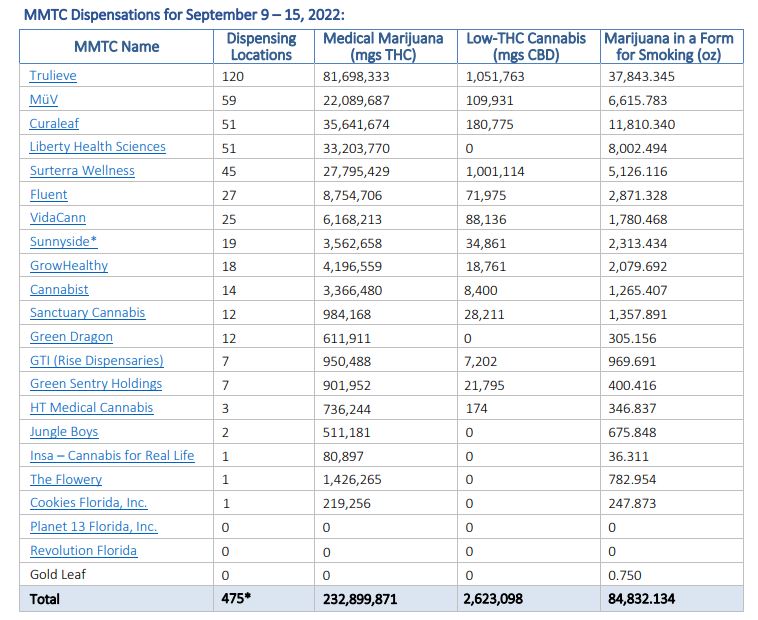Screen dimensions: 758x620
Task: Click Green Sentry Holdings link
Action: coord(95,384)
